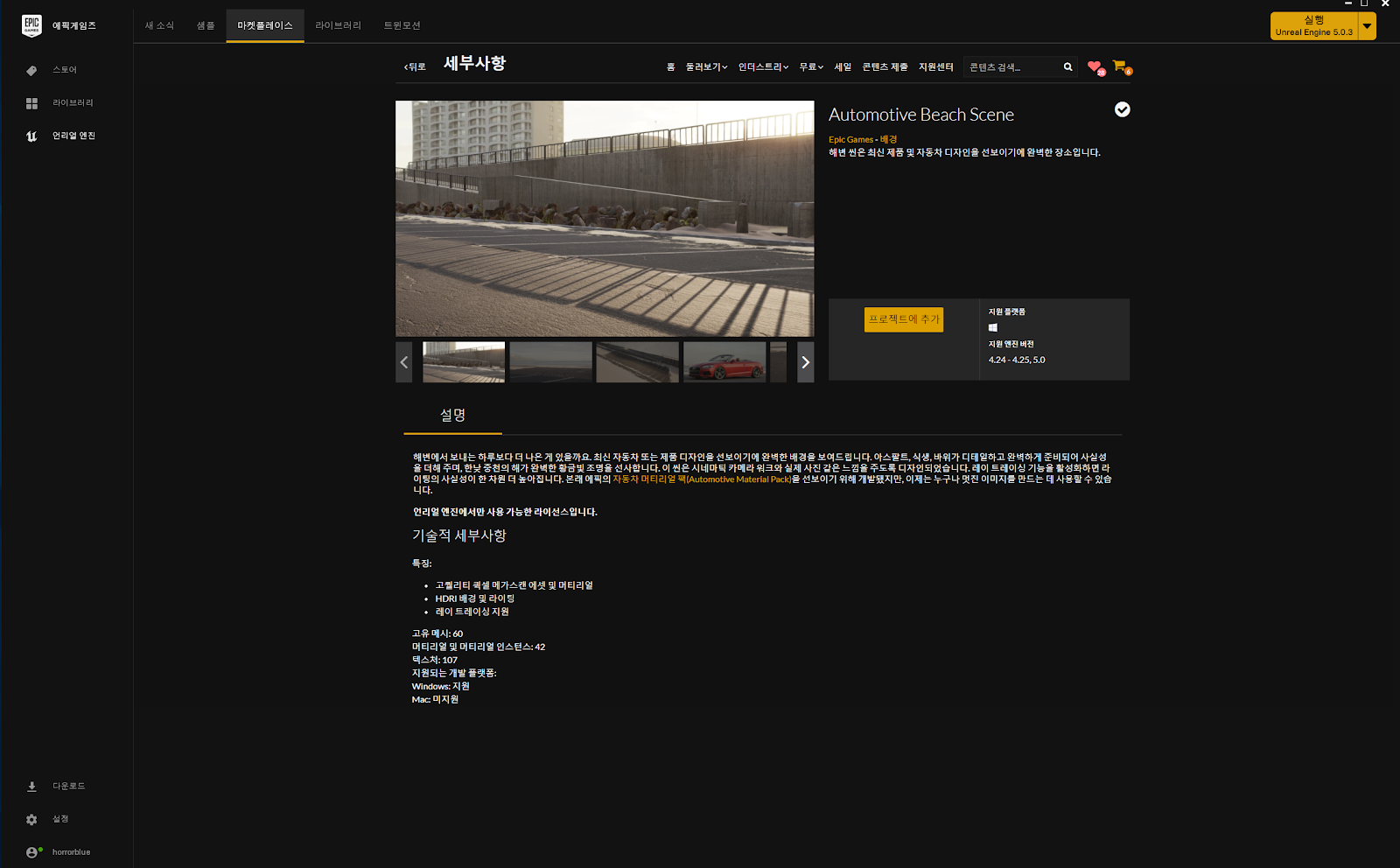Click the 고유 메시: 60 line
The width and height of the screenshot is (1400, 868).
(x=437, y=634)
